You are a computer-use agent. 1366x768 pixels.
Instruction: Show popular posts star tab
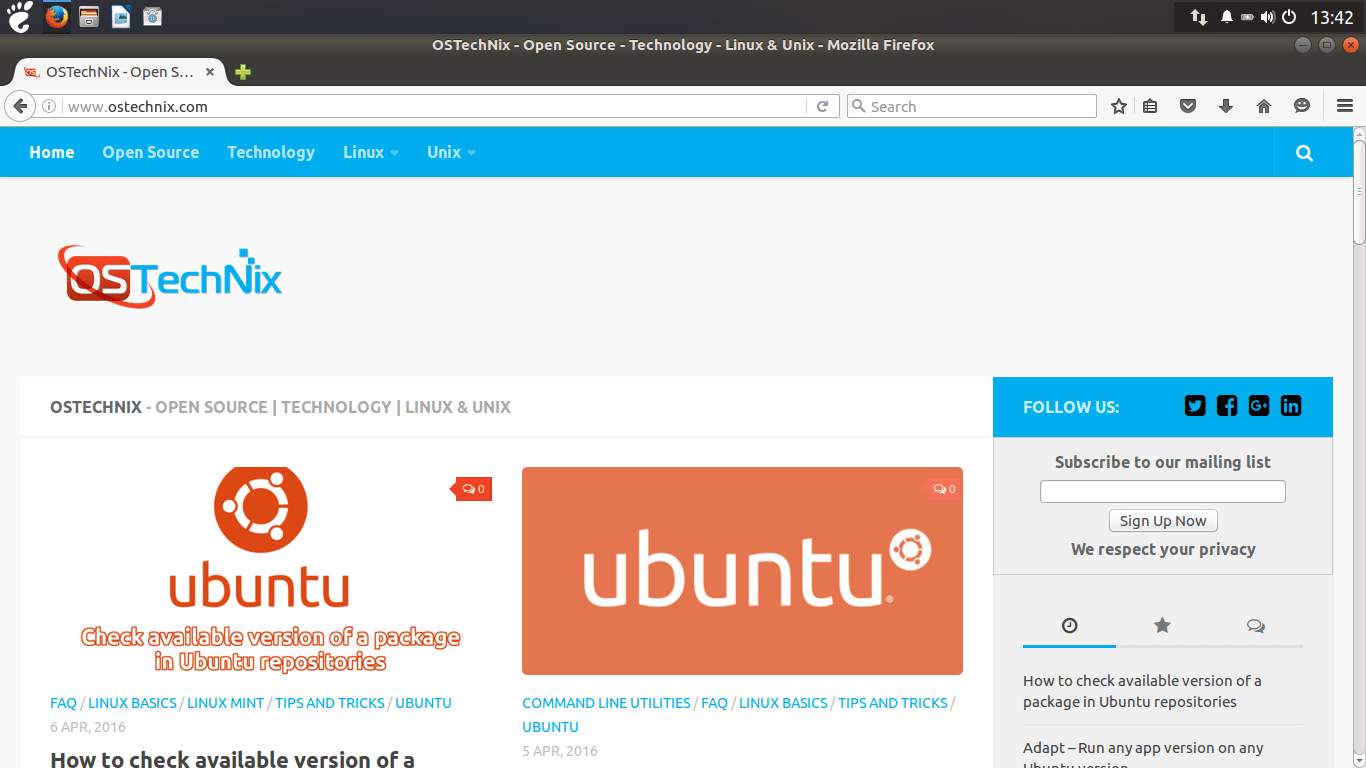pos(1162,626)
